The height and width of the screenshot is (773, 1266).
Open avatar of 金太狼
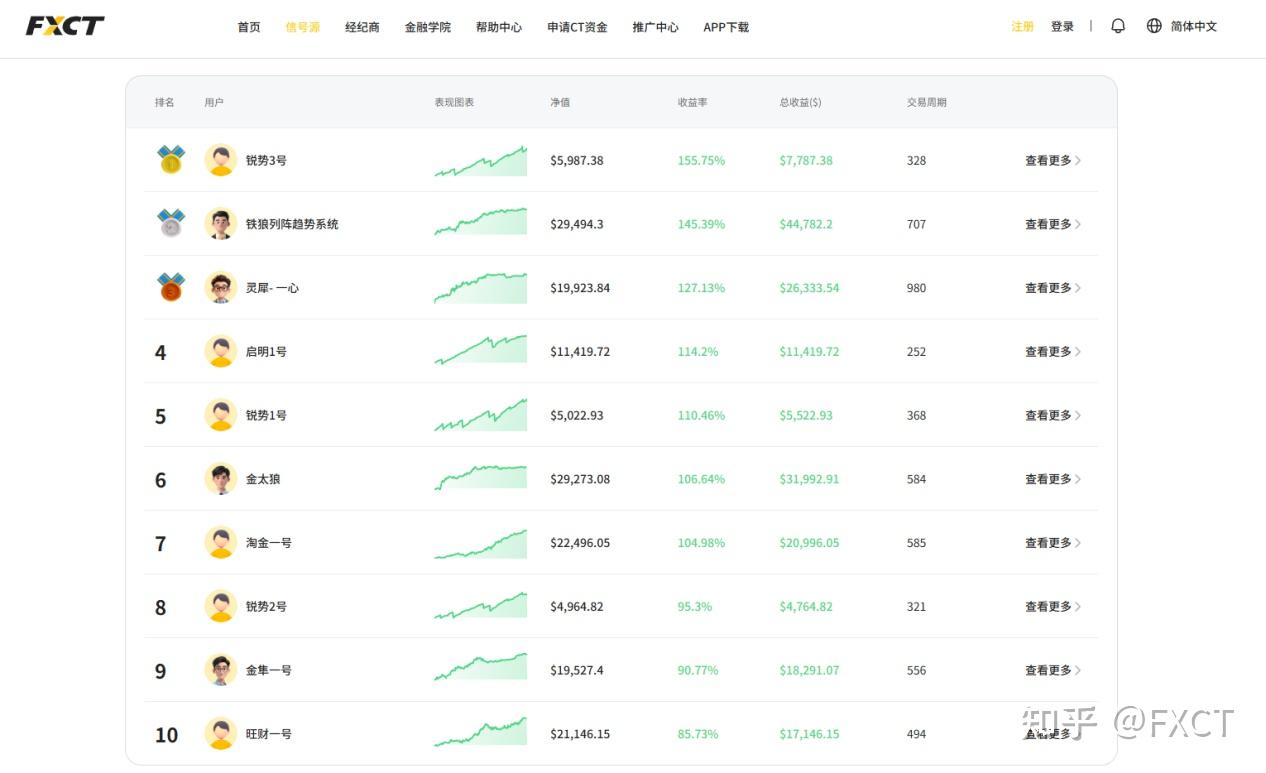[x=220, y=478]
